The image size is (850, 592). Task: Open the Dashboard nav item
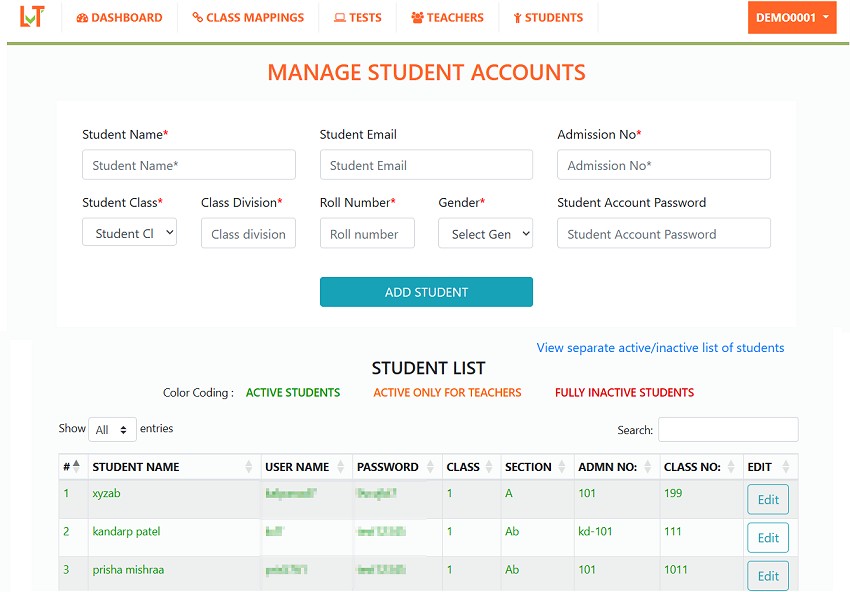(119, 18)
